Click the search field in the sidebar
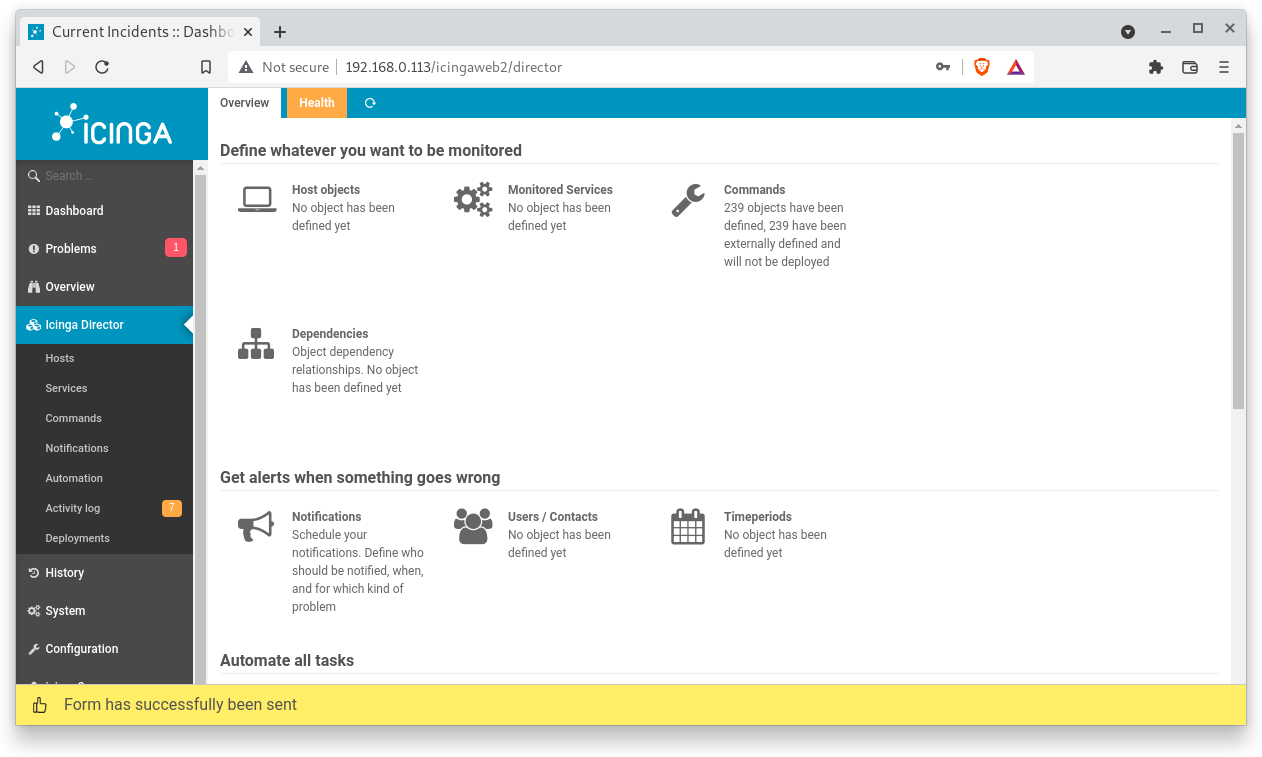 point(100,175)
